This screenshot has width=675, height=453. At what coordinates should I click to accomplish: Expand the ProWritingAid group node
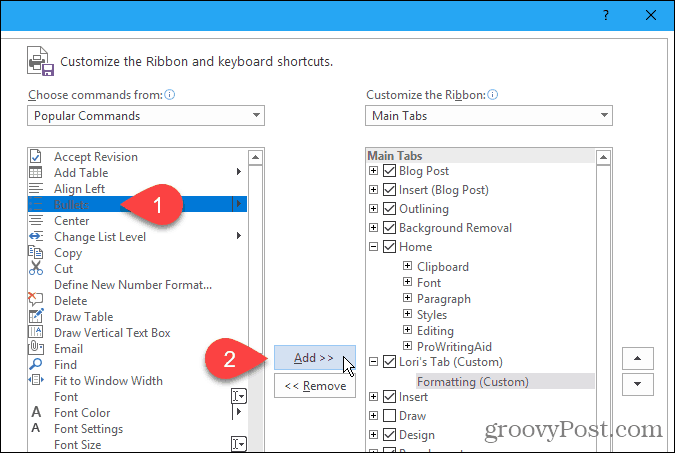pyautogui.click(x=407, y=345)
